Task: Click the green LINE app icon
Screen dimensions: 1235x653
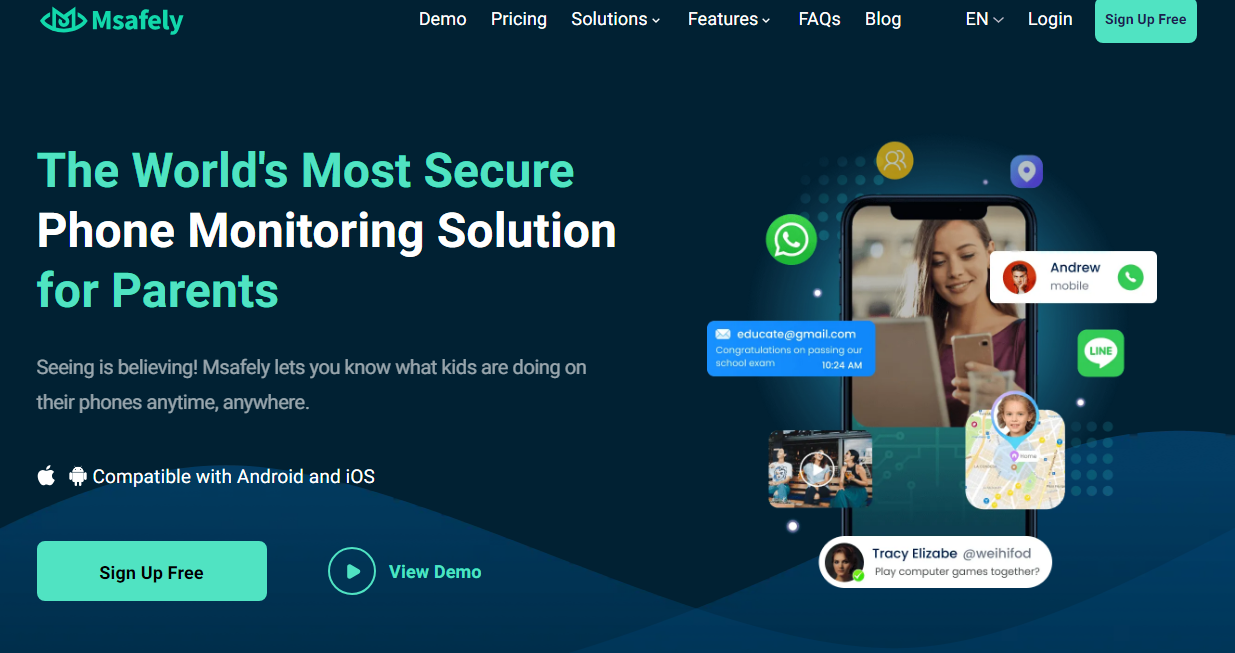Action: 1101,352
